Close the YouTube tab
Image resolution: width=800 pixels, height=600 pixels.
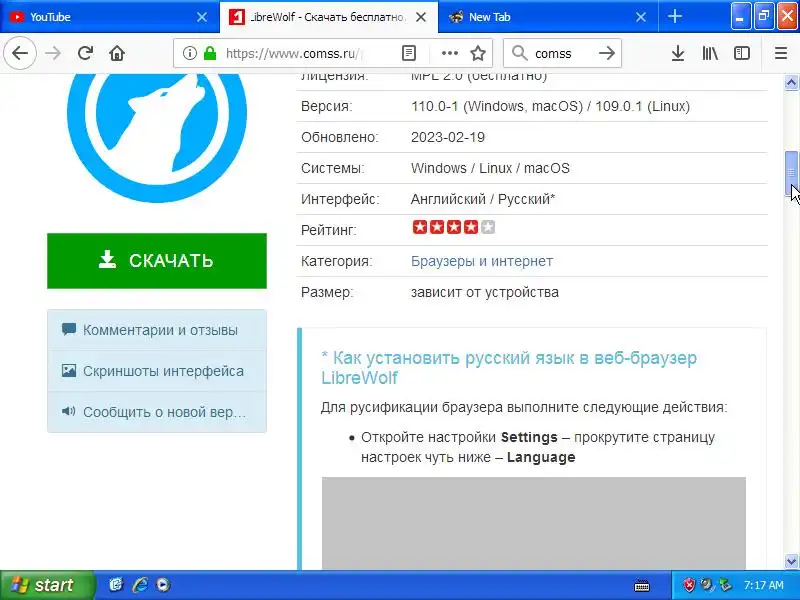click(202, 17)
